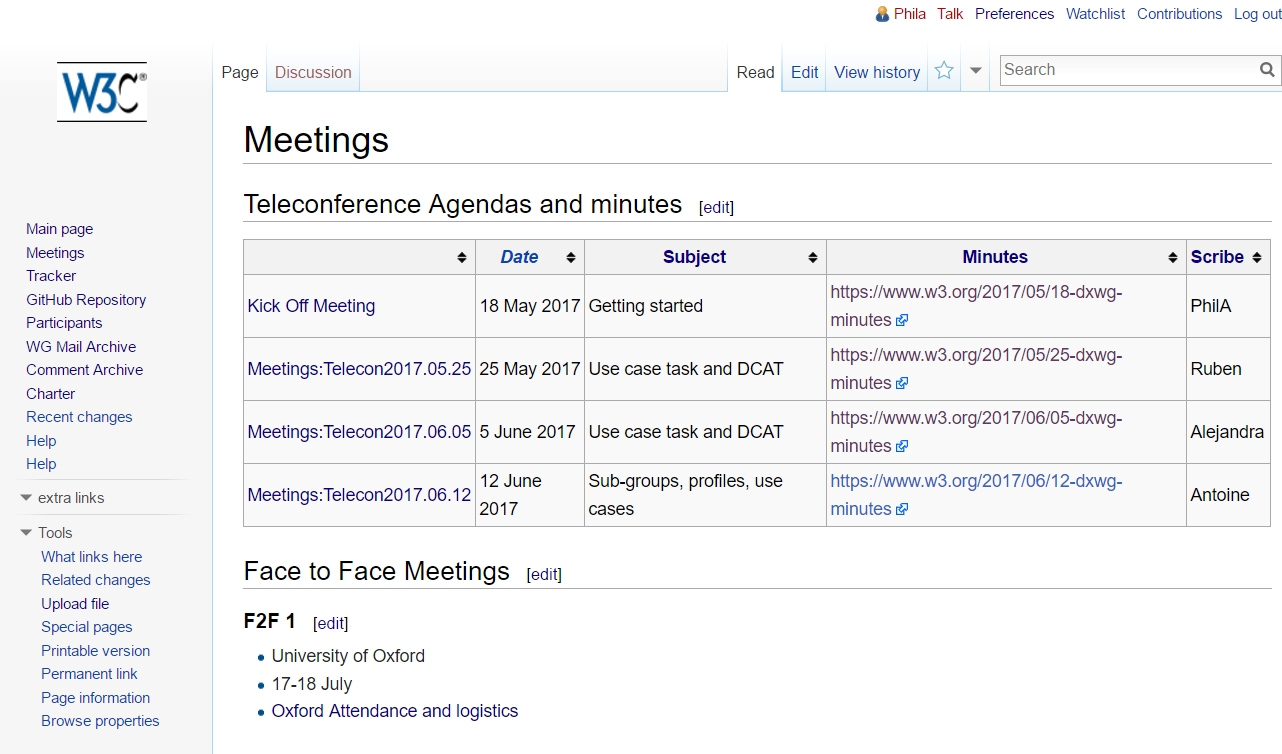
Task: Open the More actions dropdown arrow
Action: pyautogui.click(x=976, y=71)
